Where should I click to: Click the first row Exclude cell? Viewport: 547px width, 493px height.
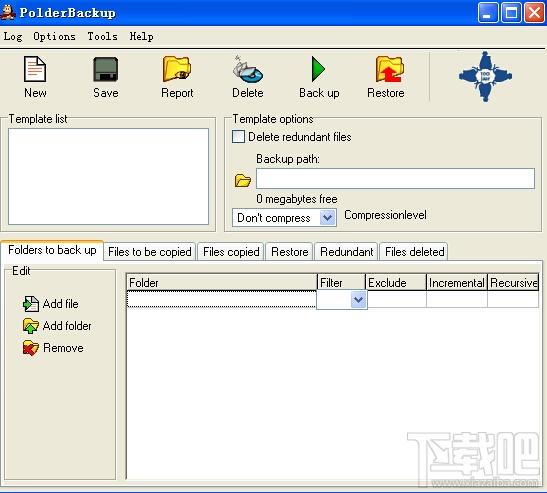click(397, 299)
